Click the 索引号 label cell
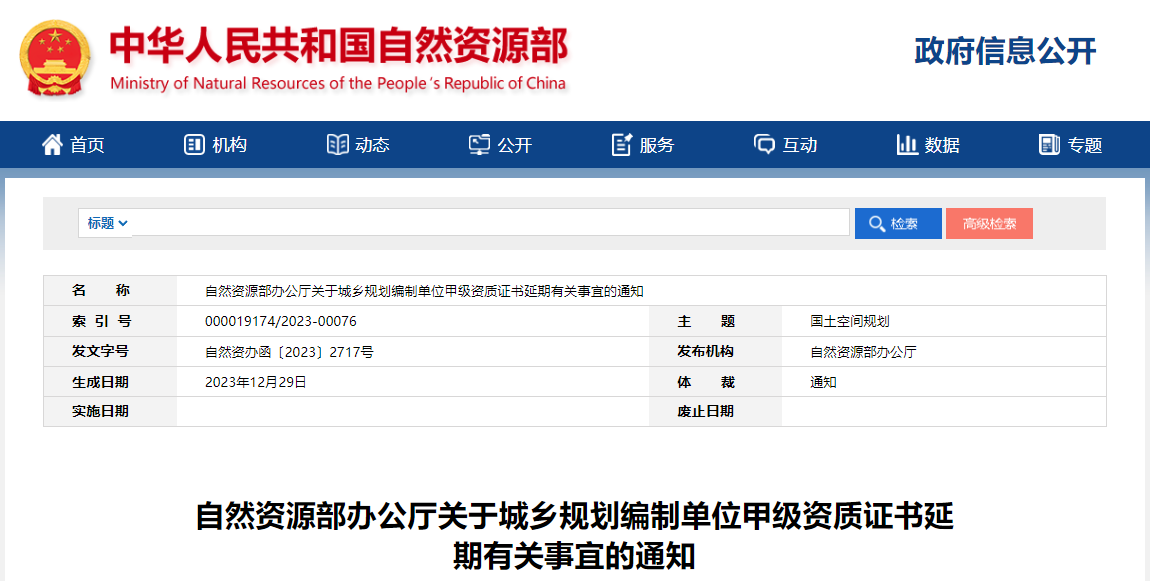Viewport: 1150px width, 581px height. (x=111, y=321)
